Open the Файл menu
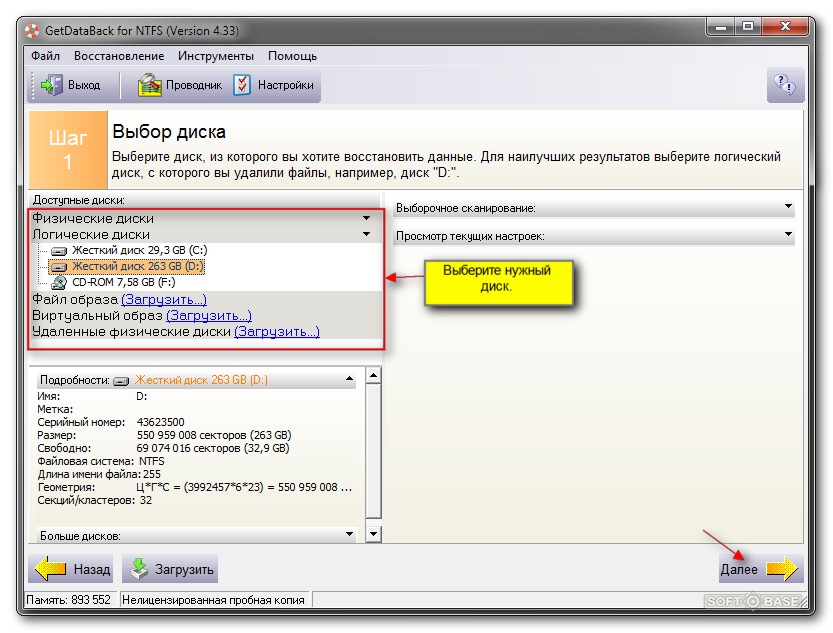The height and width of the screenshot is (633, 833). [x=45, y=56]
